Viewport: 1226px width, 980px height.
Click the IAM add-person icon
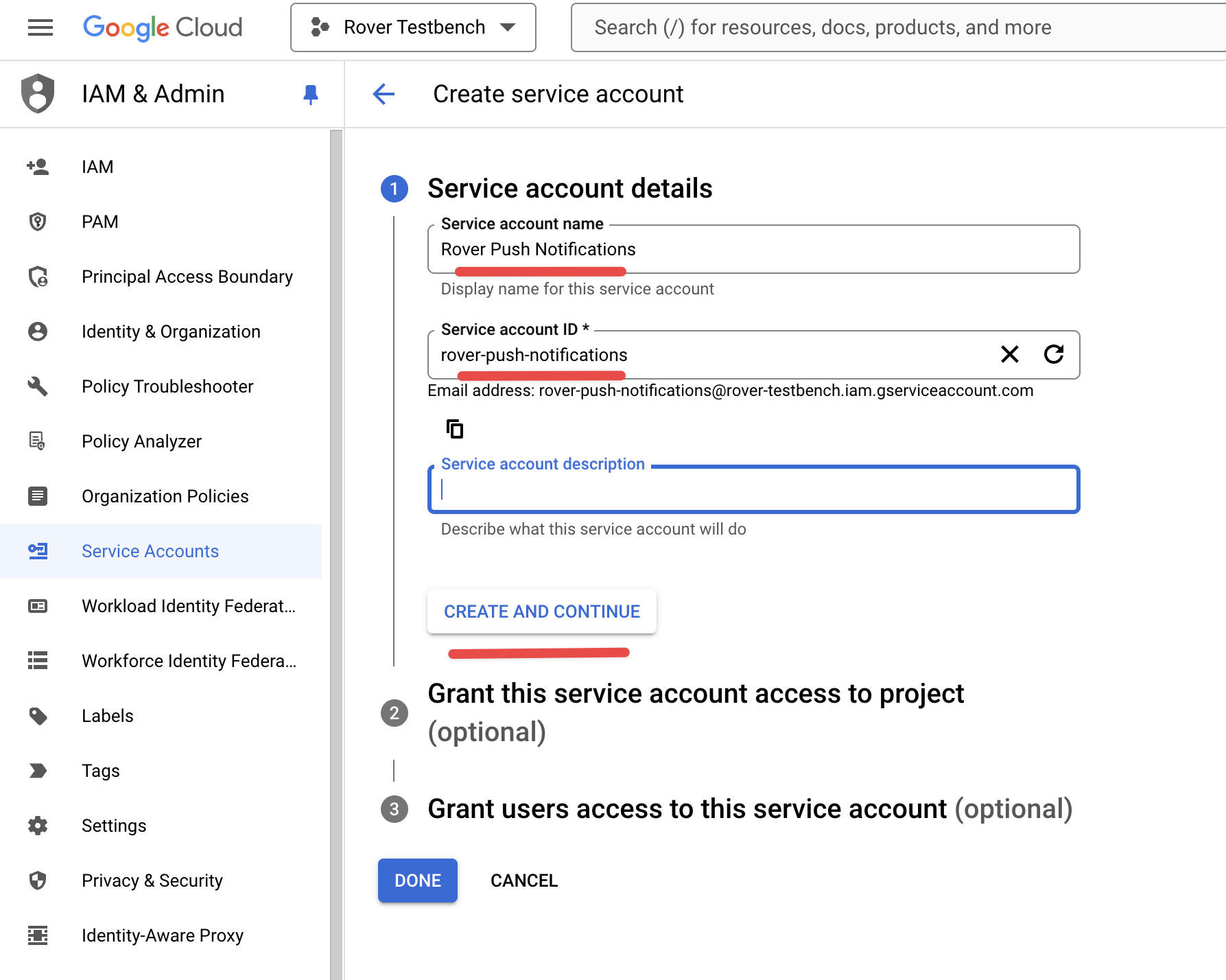[x=38, y=167]
